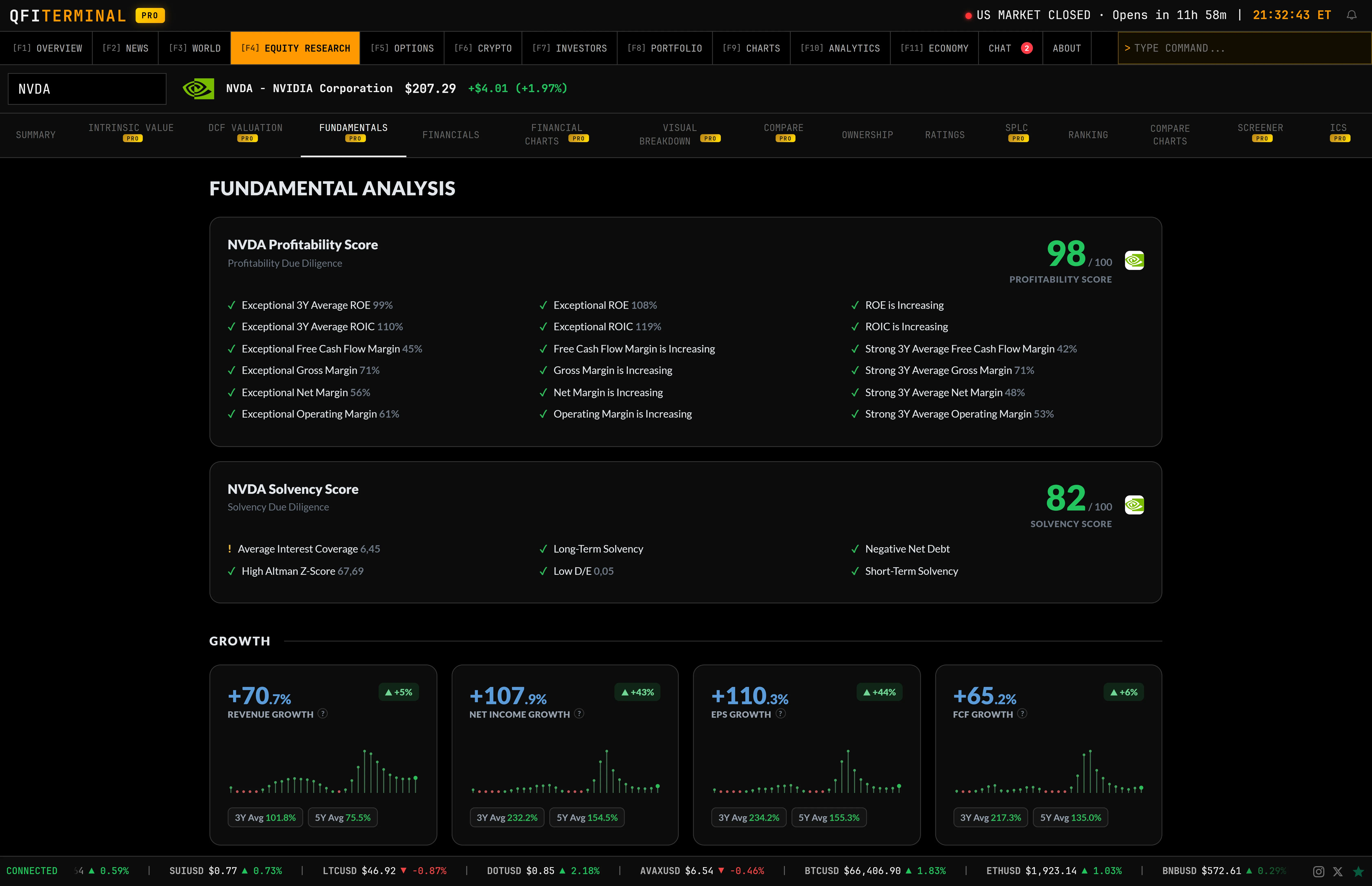1372x886 pixels.
Task: Click the EPS 5Y Avg 155.3% chip
Action: click(829, 817)
